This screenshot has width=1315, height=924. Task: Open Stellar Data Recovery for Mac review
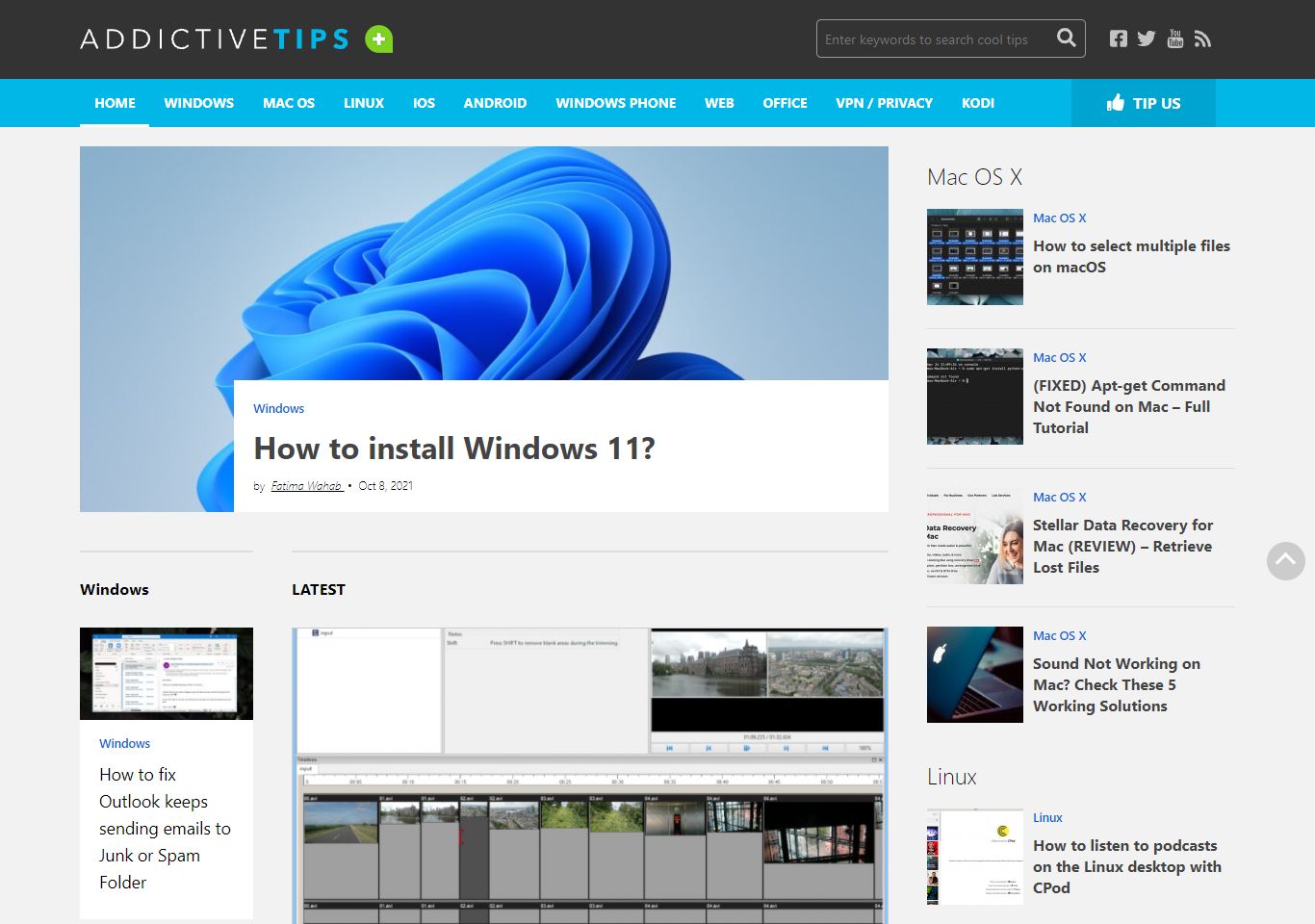pos(1122,546)
